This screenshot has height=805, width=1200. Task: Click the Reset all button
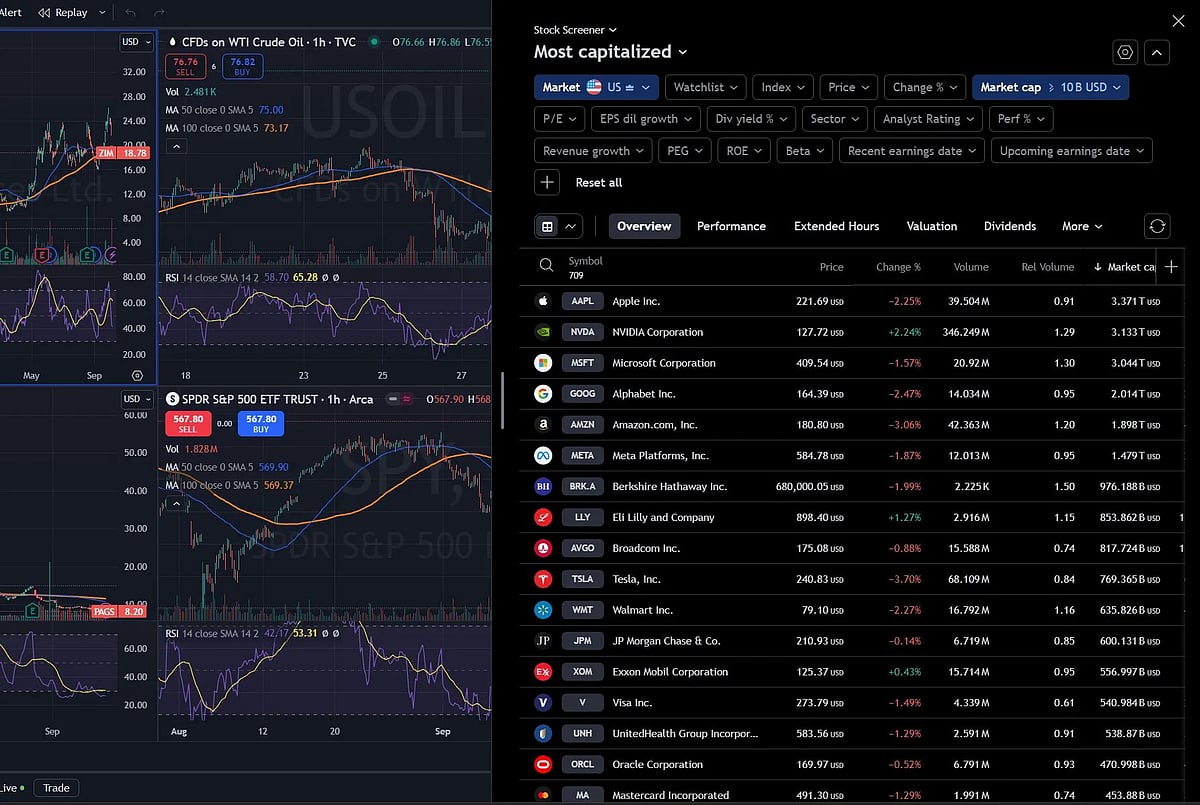(x=598, y=182)
